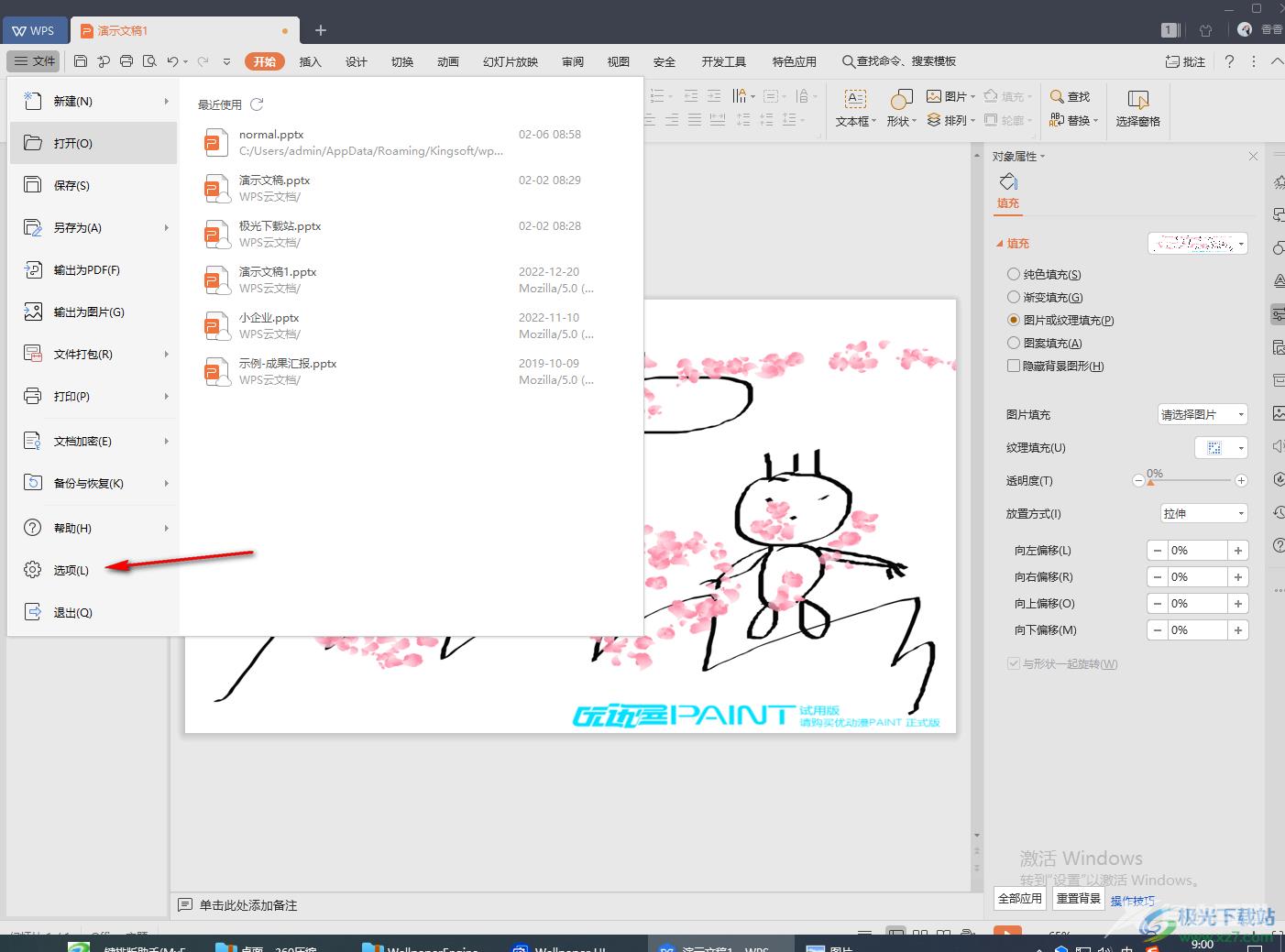Add a new document tab with plus
This screenshot has width=1285, height=952.
click(321, 30)
